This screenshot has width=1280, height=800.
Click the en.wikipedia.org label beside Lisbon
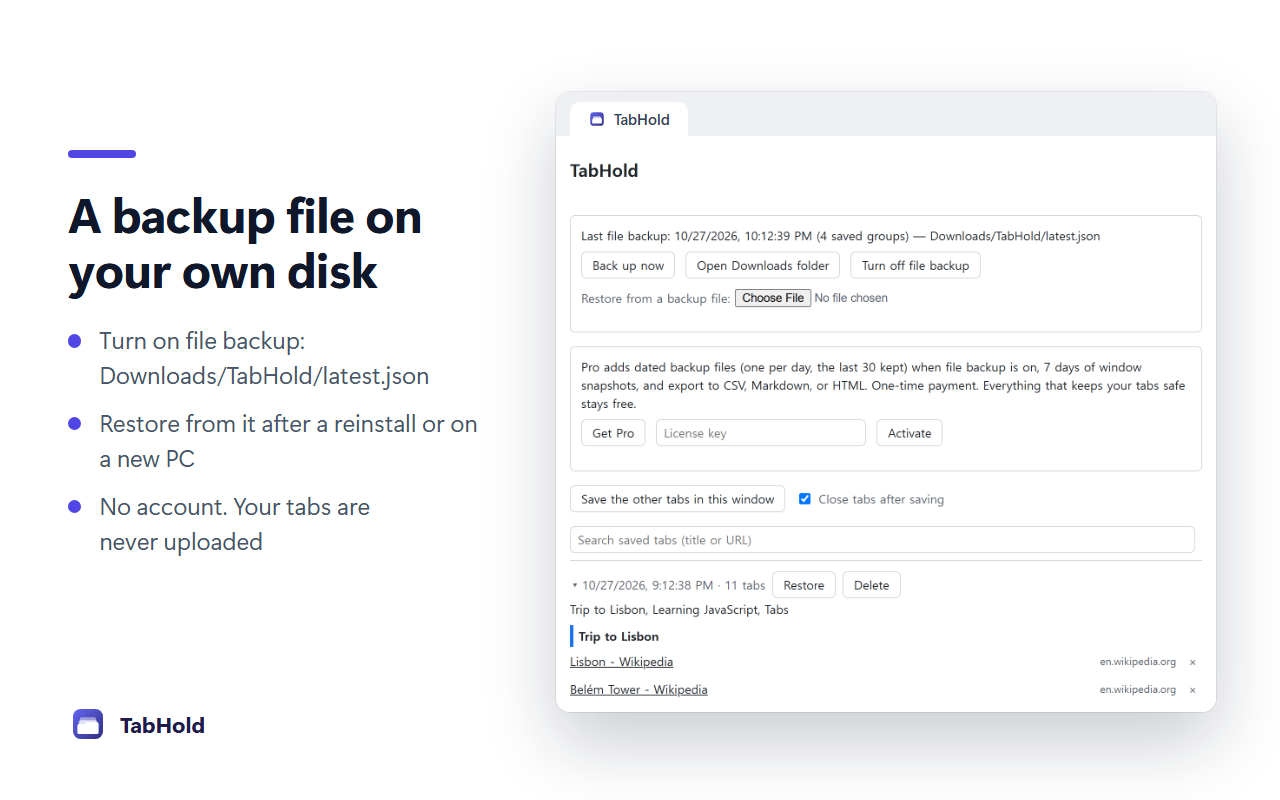[x=1138, y=662]
